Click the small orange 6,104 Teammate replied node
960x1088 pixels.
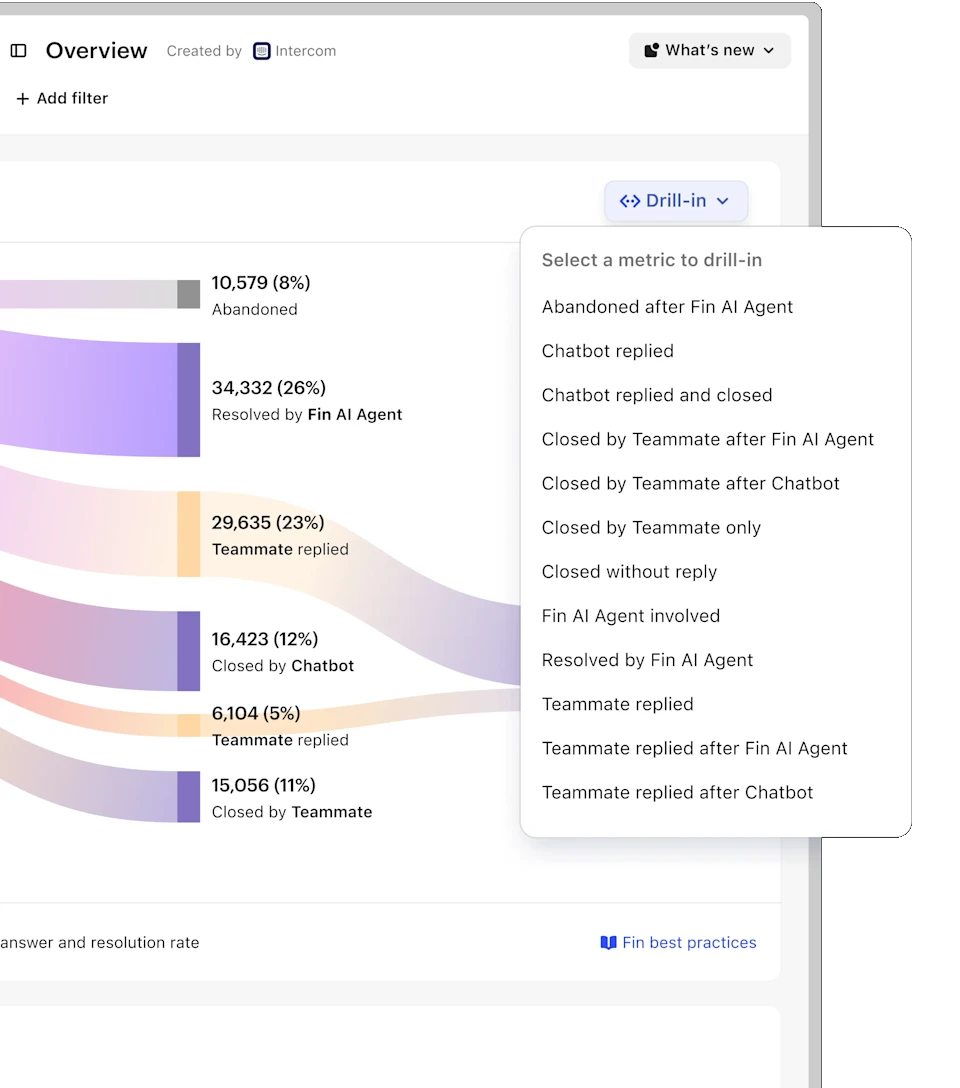click(x=189, y=725)
